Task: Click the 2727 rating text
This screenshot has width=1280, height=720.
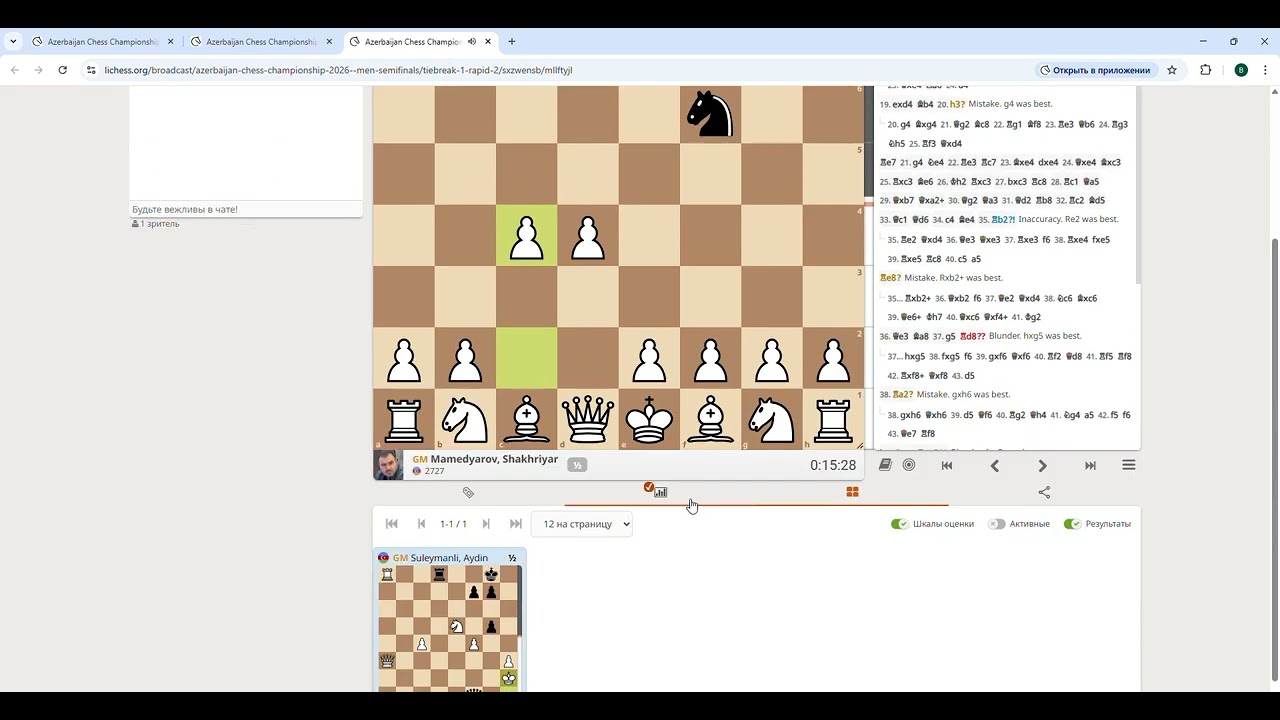Action: (434, 471)
